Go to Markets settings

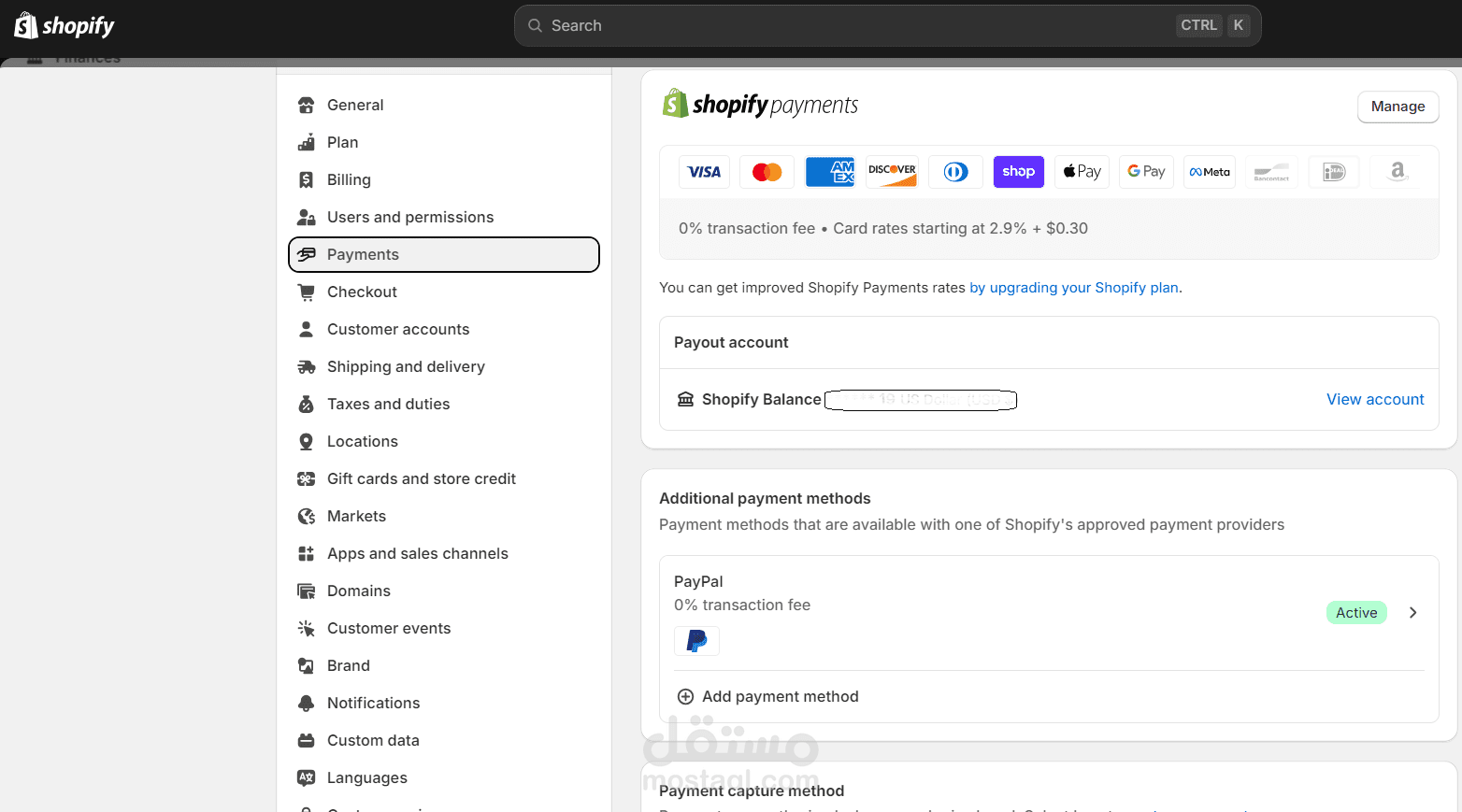[444, 516]
